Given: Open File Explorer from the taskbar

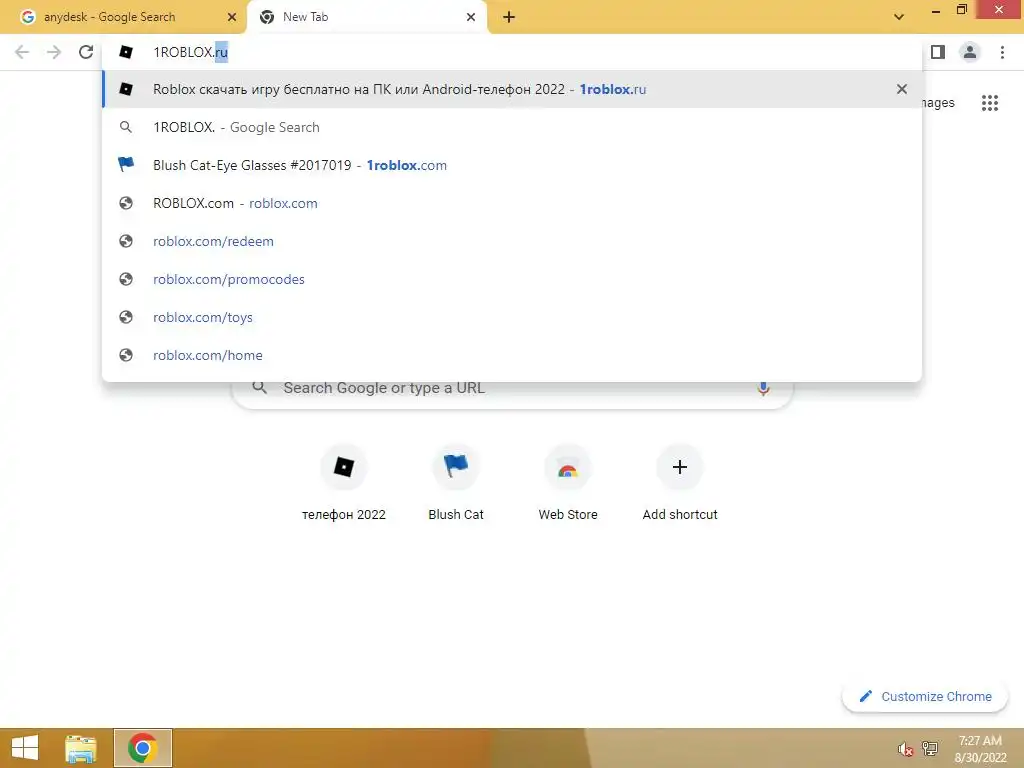Looking at the screenshot, I should coord(81,748).
